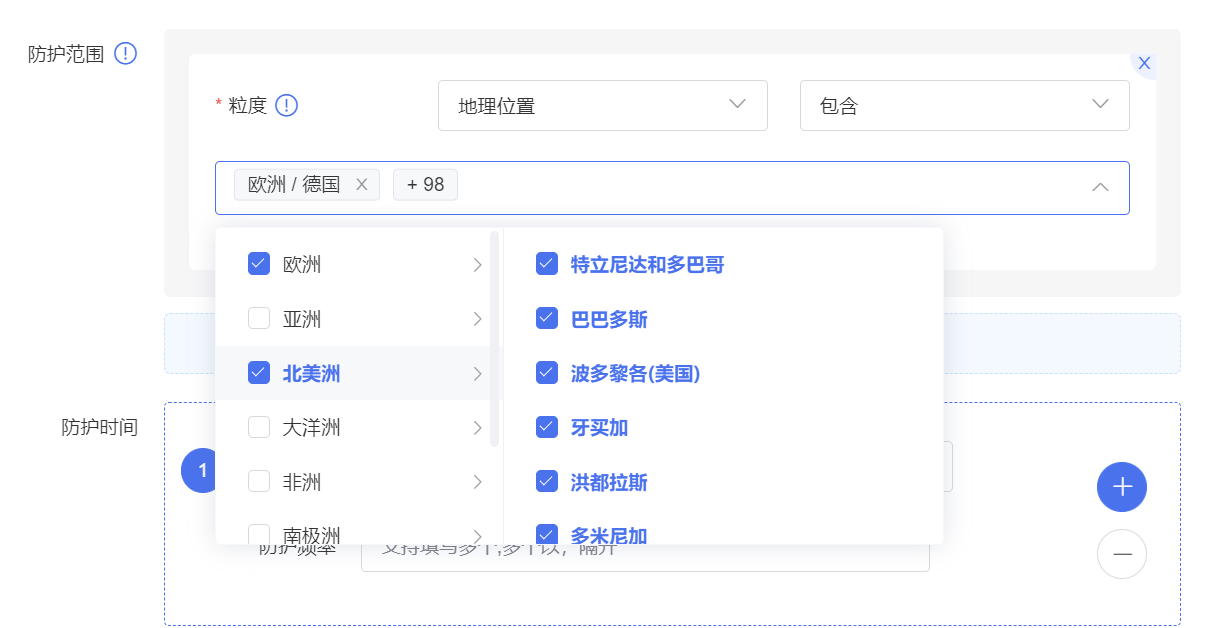Close the rule card with X
The image size is (1208, 628).
point(1144,63)
